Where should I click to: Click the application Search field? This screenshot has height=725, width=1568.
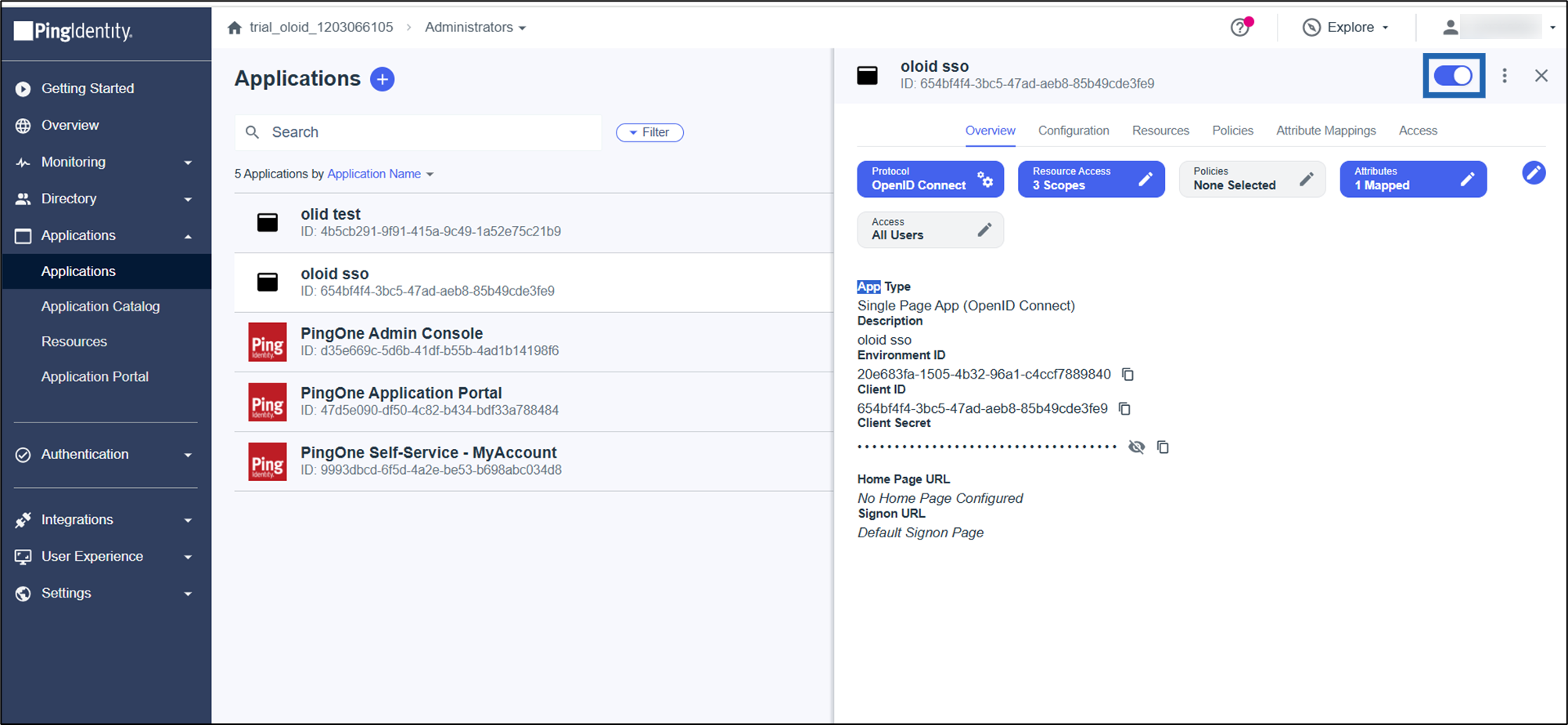(418, 132)
